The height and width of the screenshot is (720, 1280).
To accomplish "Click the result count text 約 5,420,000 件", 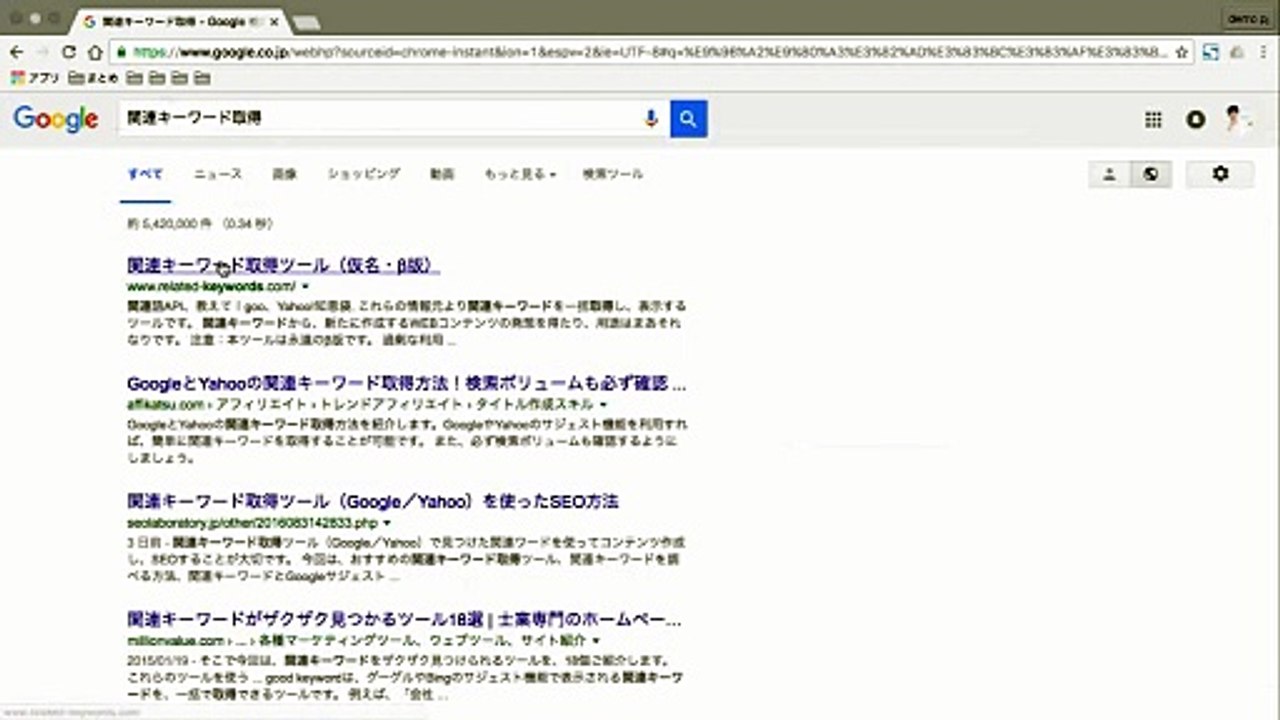I will pyautogui.click(x=200, y=223).
